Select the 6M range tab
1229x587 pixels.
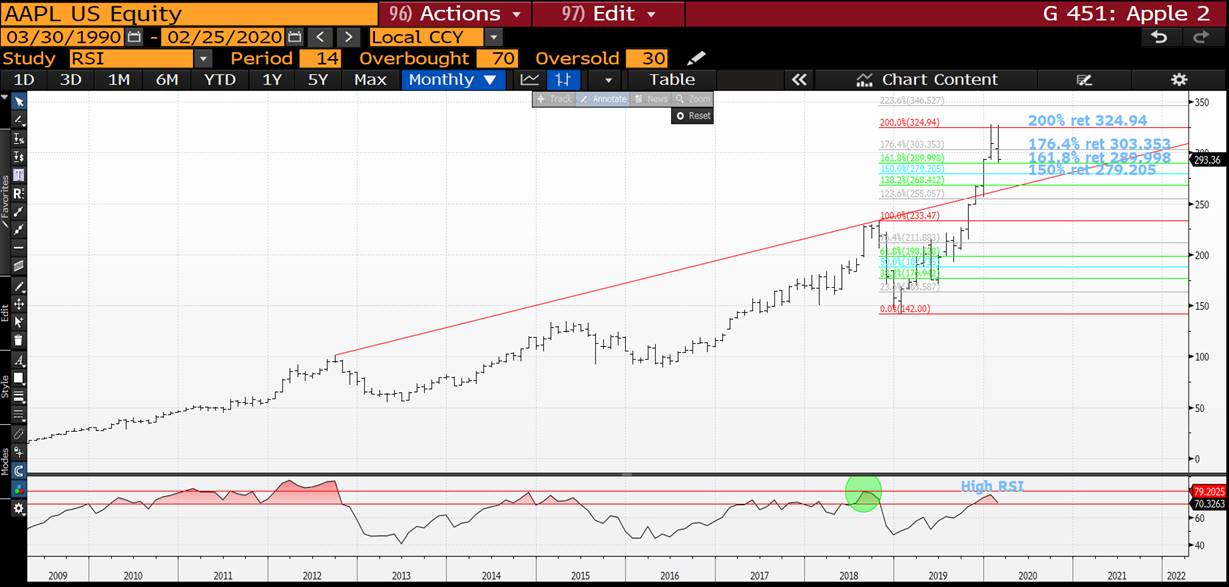click(167, 80)
